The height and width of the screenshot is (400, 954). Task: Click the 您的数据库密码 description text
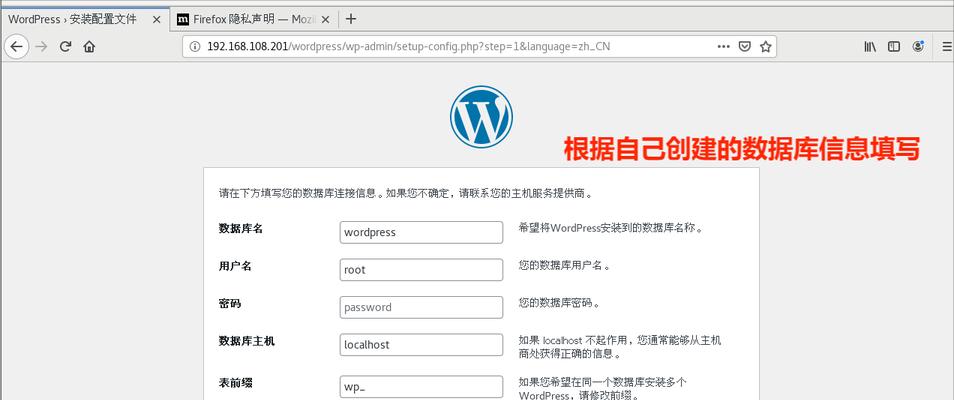(559, 303)
